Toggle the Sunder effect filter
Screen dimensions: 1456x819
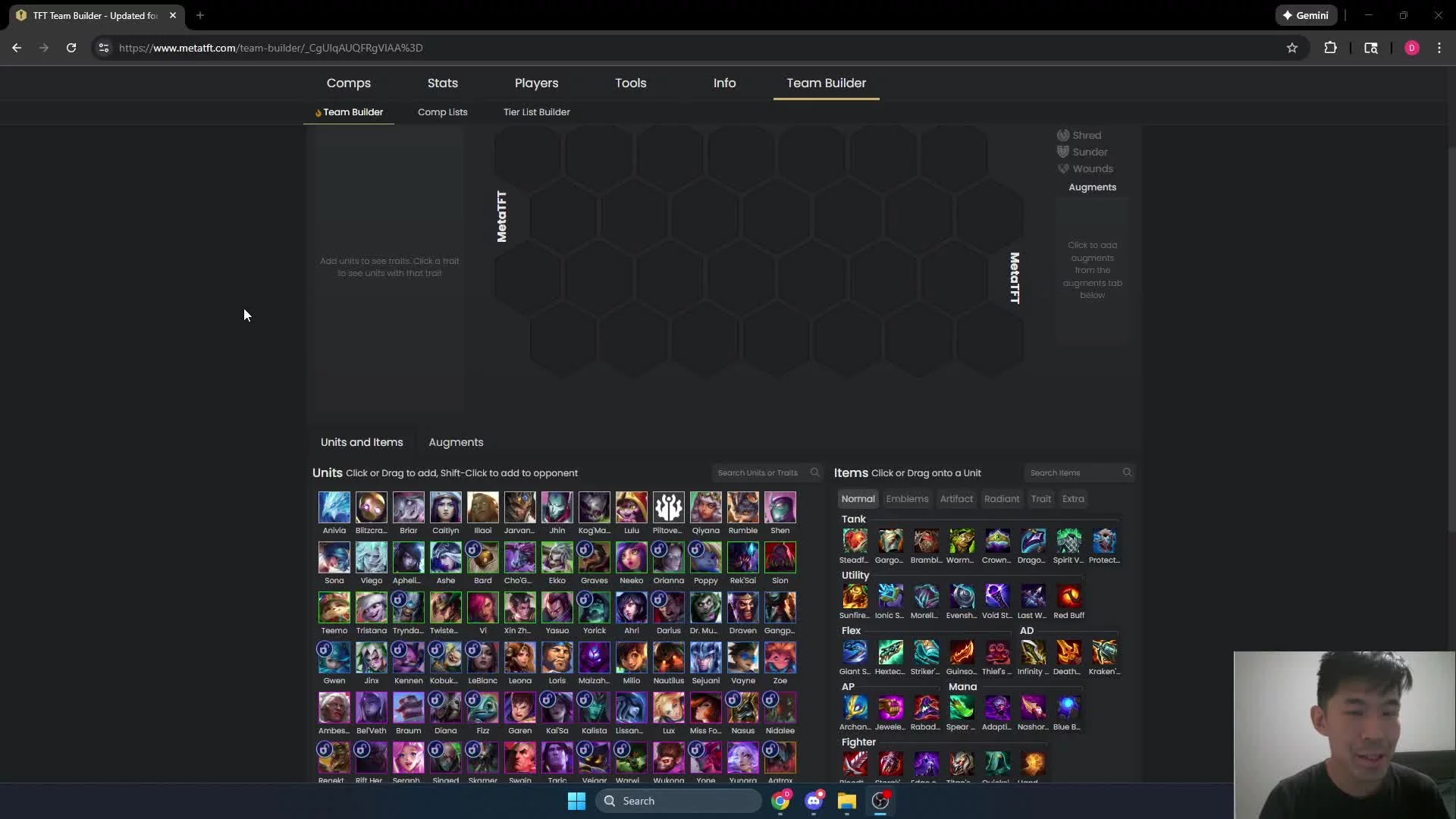1082,152
